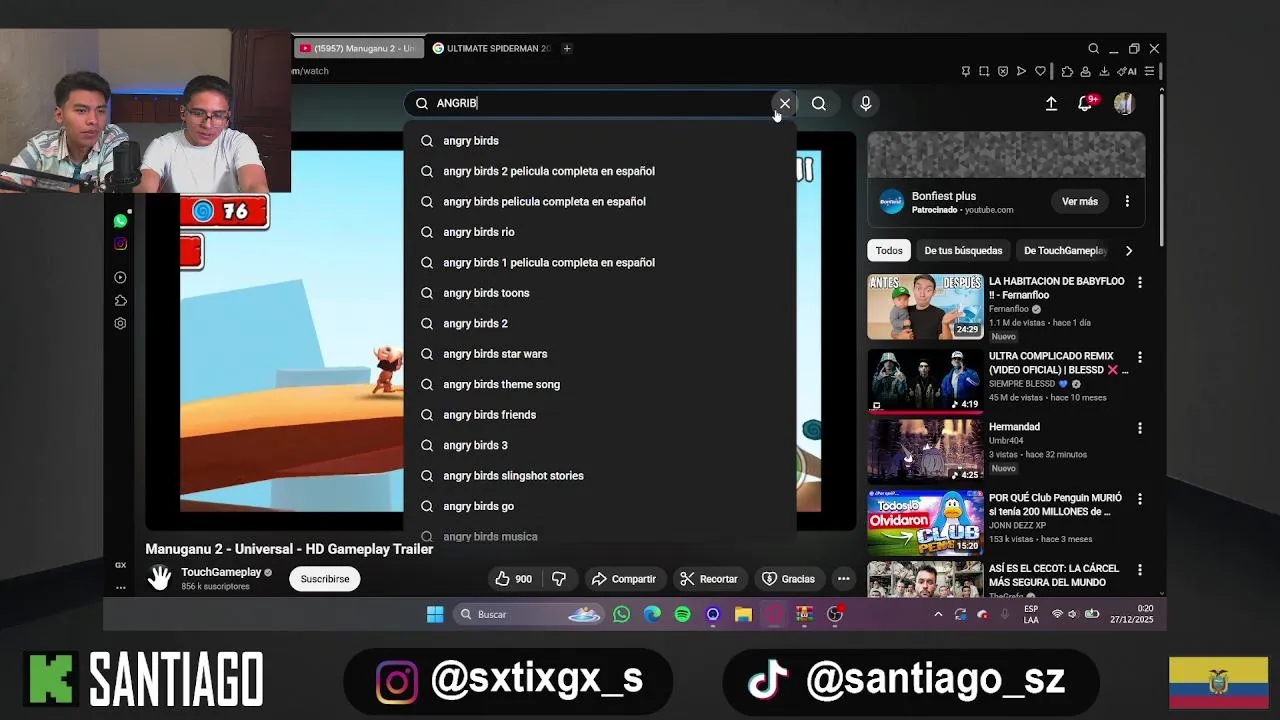The width and height of the screenshot is (1280, 720).
Task: Open options for ULTRA COMPLICADO REMIX video
Action: [x=1140, y=357]
